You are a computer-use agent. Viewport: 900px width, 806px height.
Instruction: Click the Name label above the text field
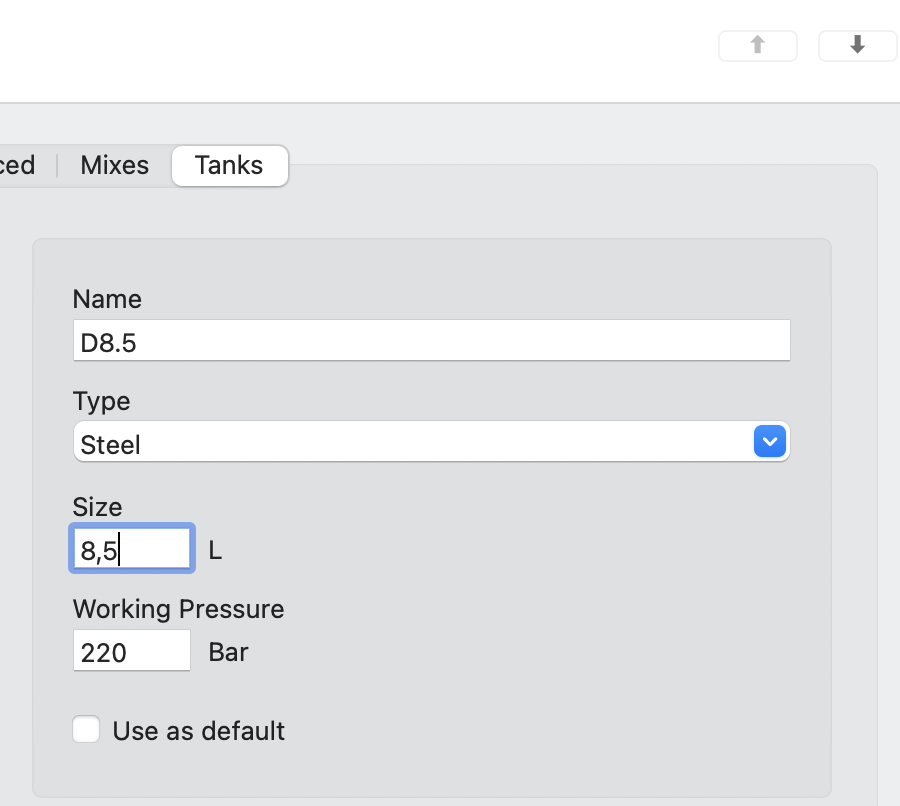107,299
